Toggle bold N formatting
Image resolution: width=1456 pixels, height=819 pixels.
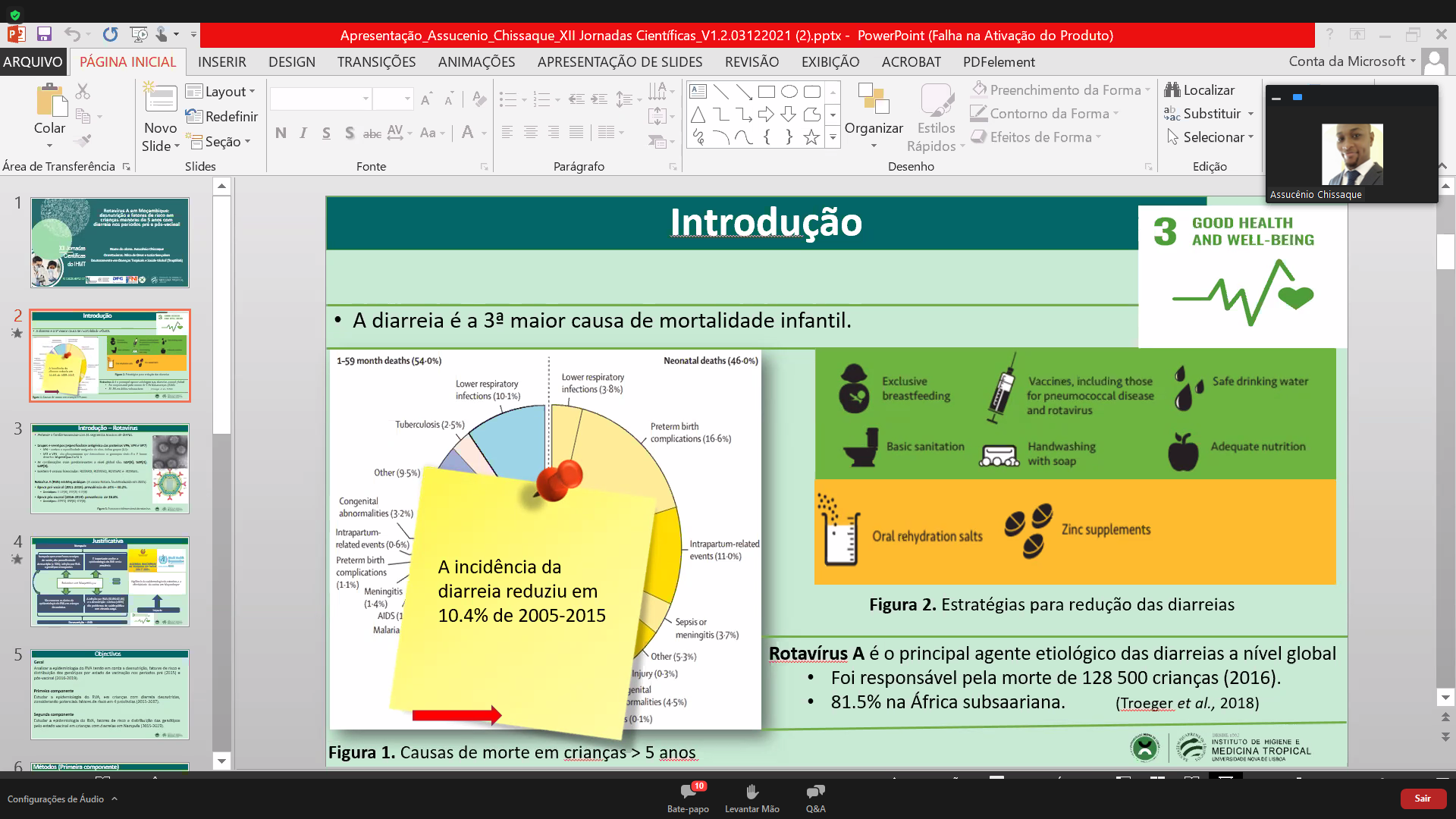tap(281, 133)
